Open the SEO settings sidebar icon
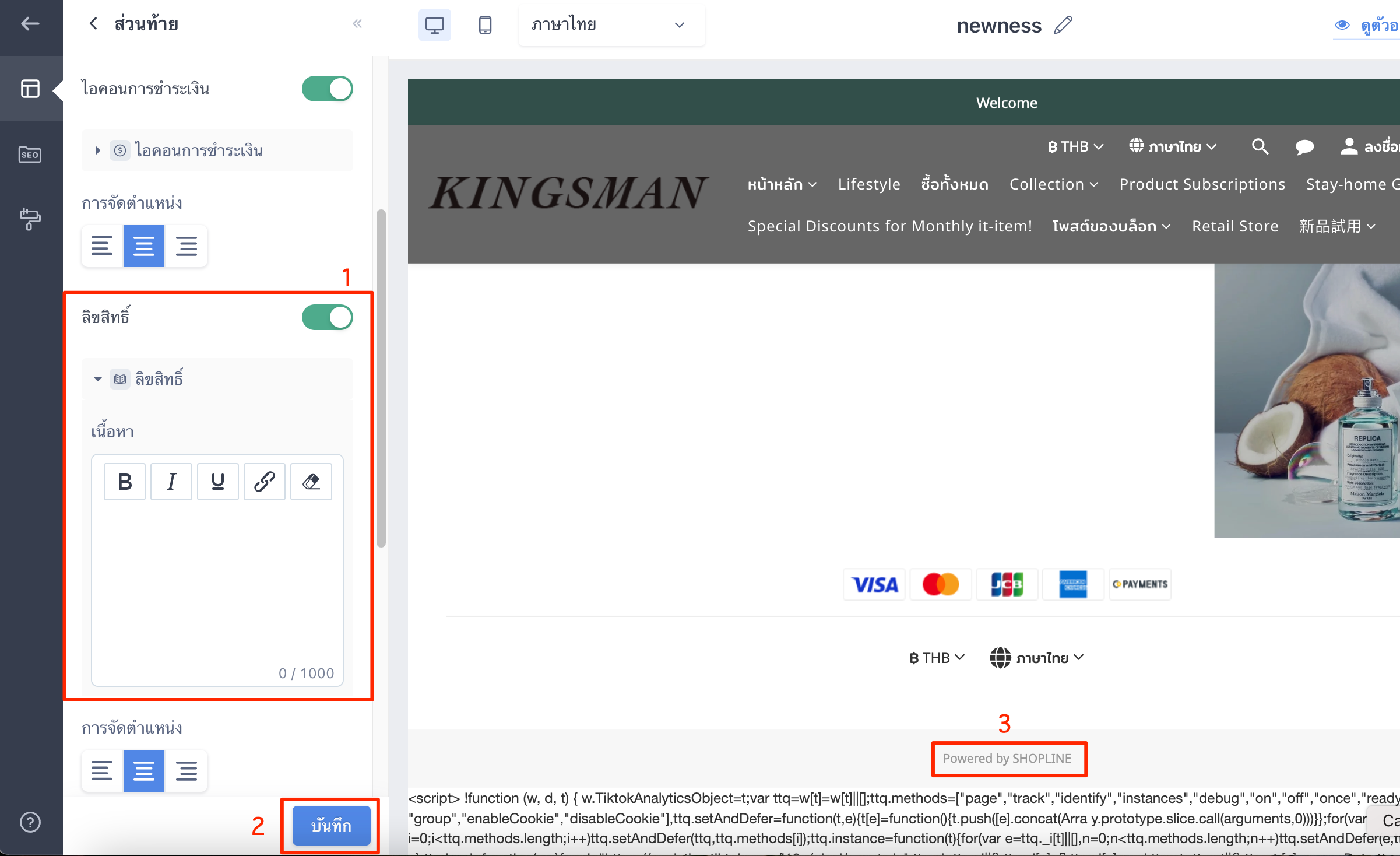 [30, 155]
